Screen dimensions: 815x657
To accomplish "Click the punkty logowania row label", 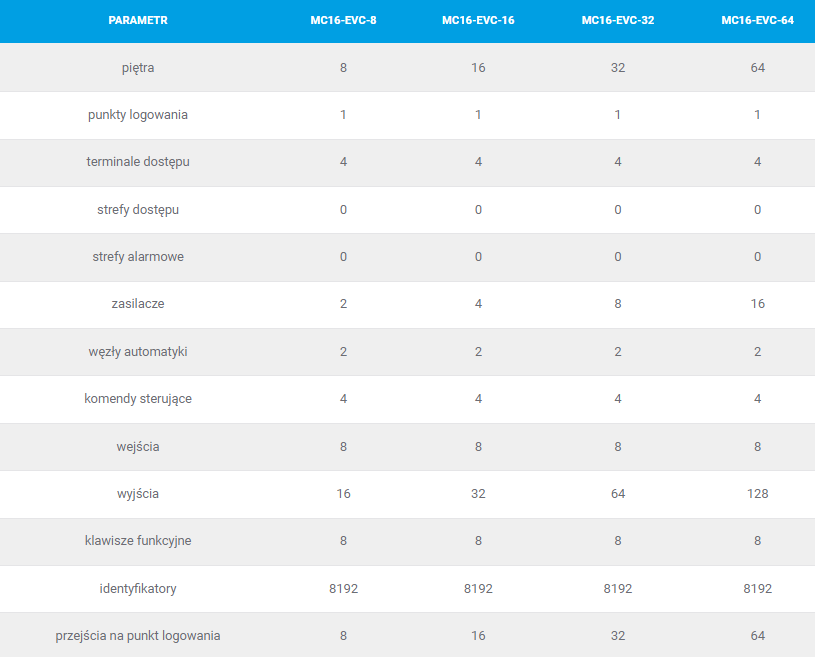I will (138, 115).
